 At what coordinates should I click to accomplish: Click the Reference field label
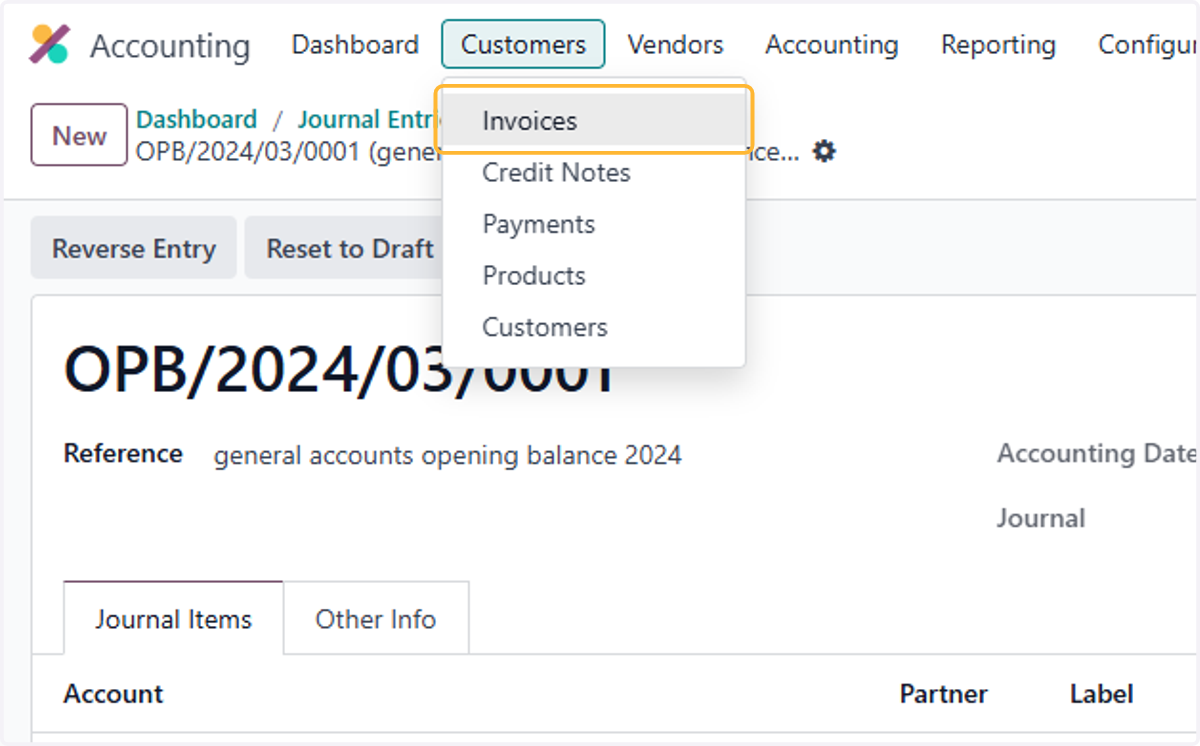[x=123, y=453]
